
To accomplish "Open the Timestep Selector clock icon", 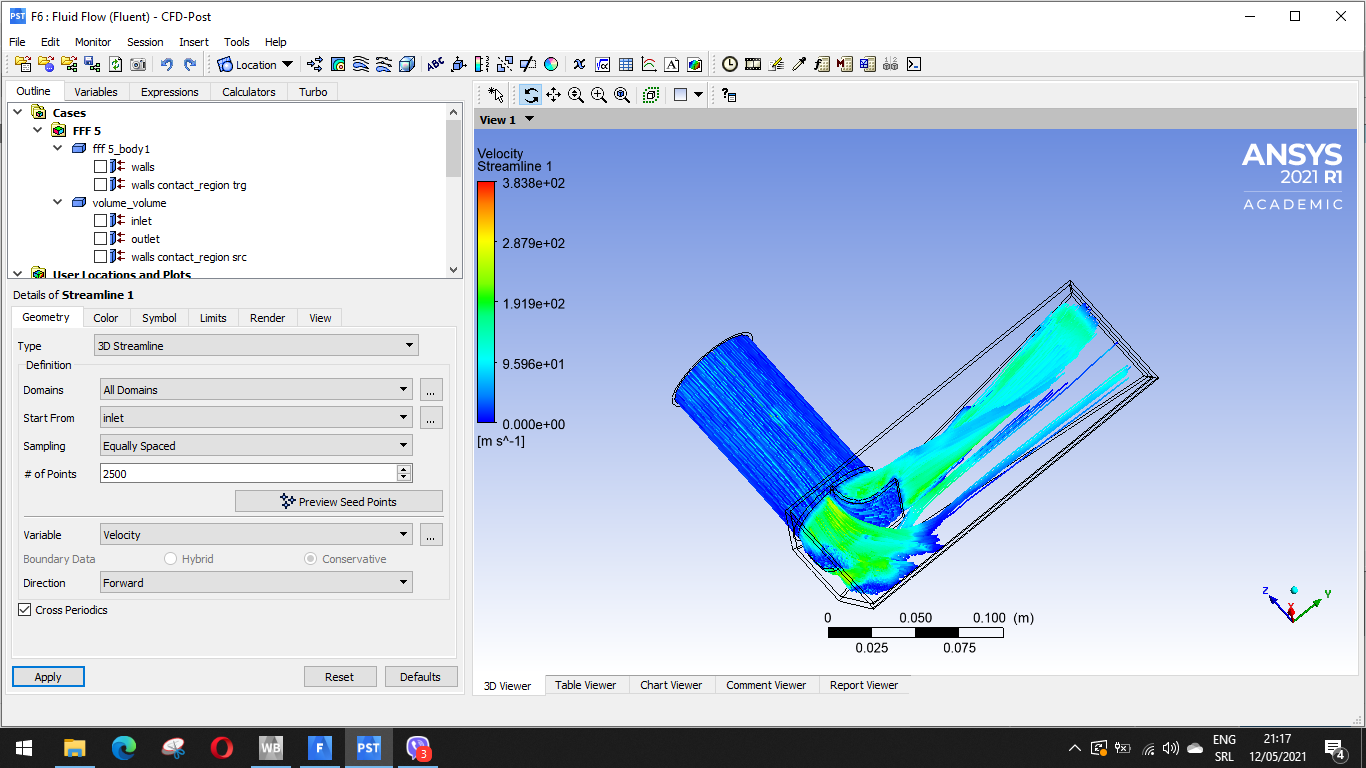I will (730, 64).
